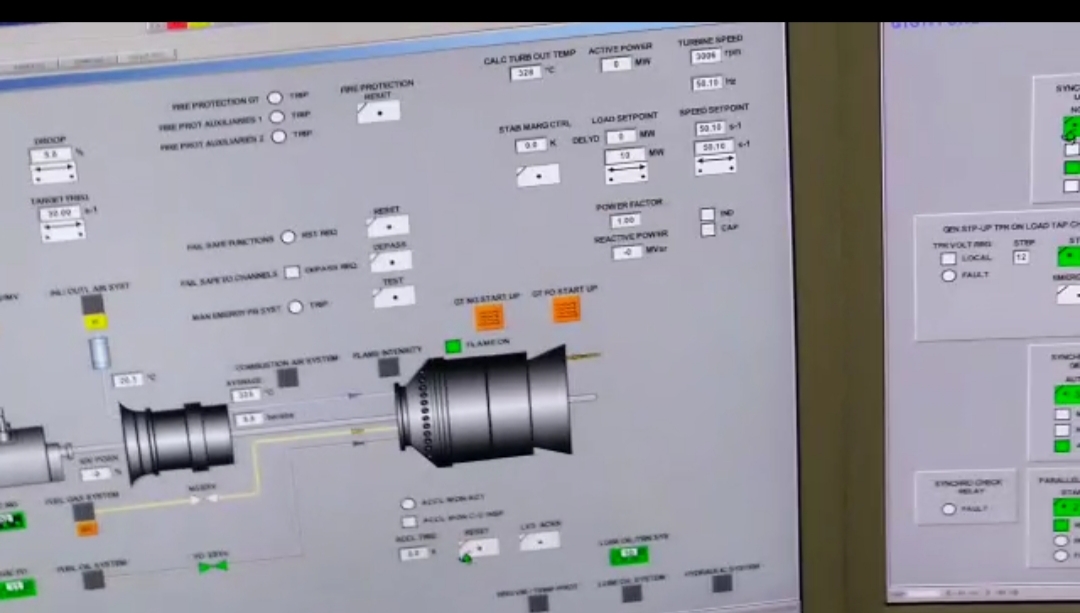Screen dimensions: 1080x613
Task: Click the button under STAB MARG CTRL
Action: click(538, 175)
